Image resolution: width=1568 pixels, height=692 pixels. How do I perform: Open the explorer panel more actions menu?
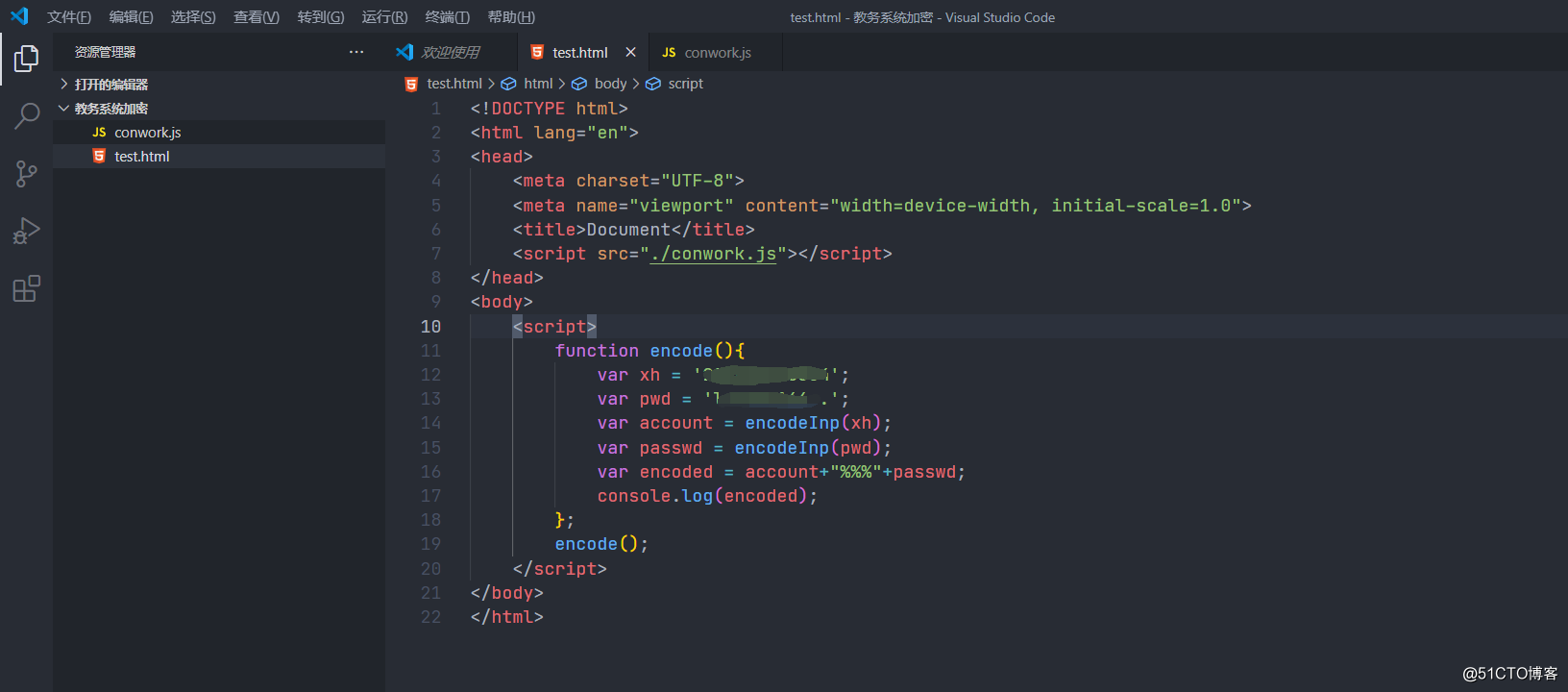point(356,52)
